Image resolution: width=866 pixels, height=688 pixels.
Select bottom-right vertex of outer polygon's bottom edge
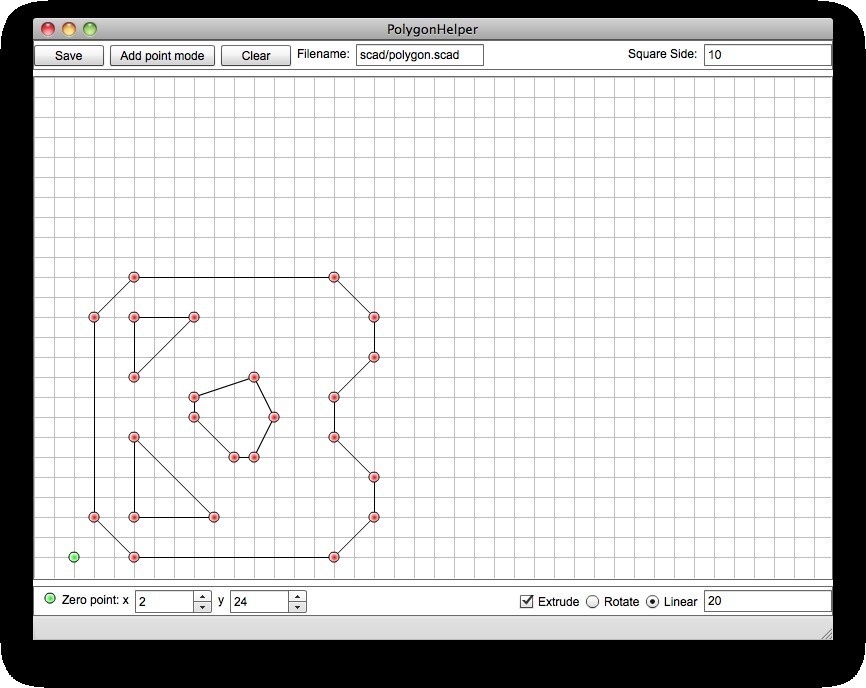click(334, 557)
